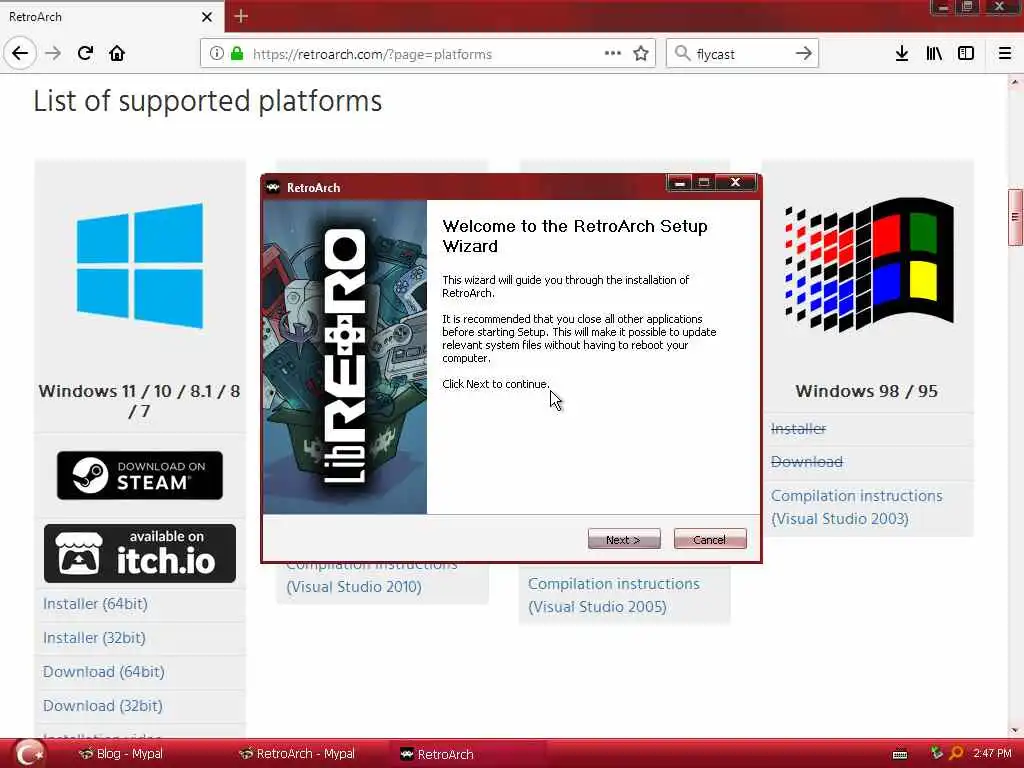1024x768 pixels.
Task: Click the green secure padlock icon
Action: click(236, 54)
